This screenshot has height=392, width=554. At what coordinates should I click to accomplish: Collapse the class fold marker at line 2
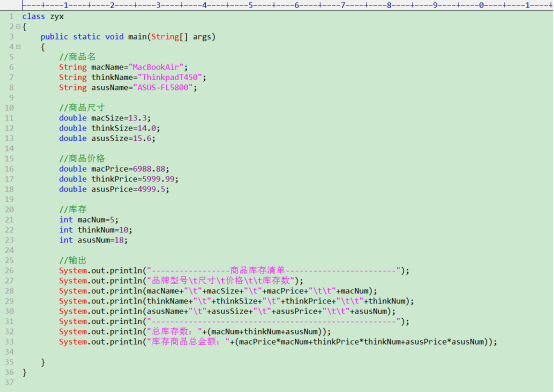pyautogui.click(x=18, y=27)
